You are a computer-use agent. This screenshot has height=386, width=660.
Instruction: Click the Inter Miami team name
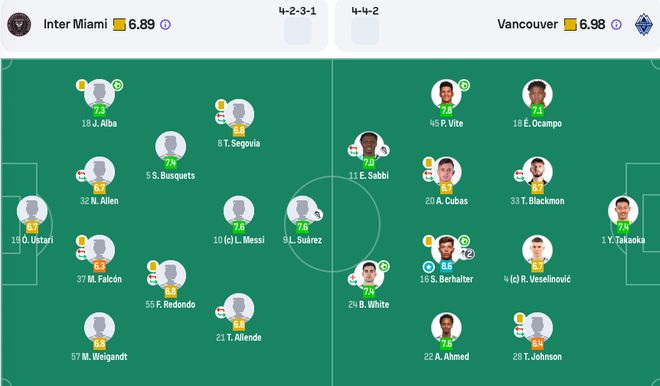[75, 24]
